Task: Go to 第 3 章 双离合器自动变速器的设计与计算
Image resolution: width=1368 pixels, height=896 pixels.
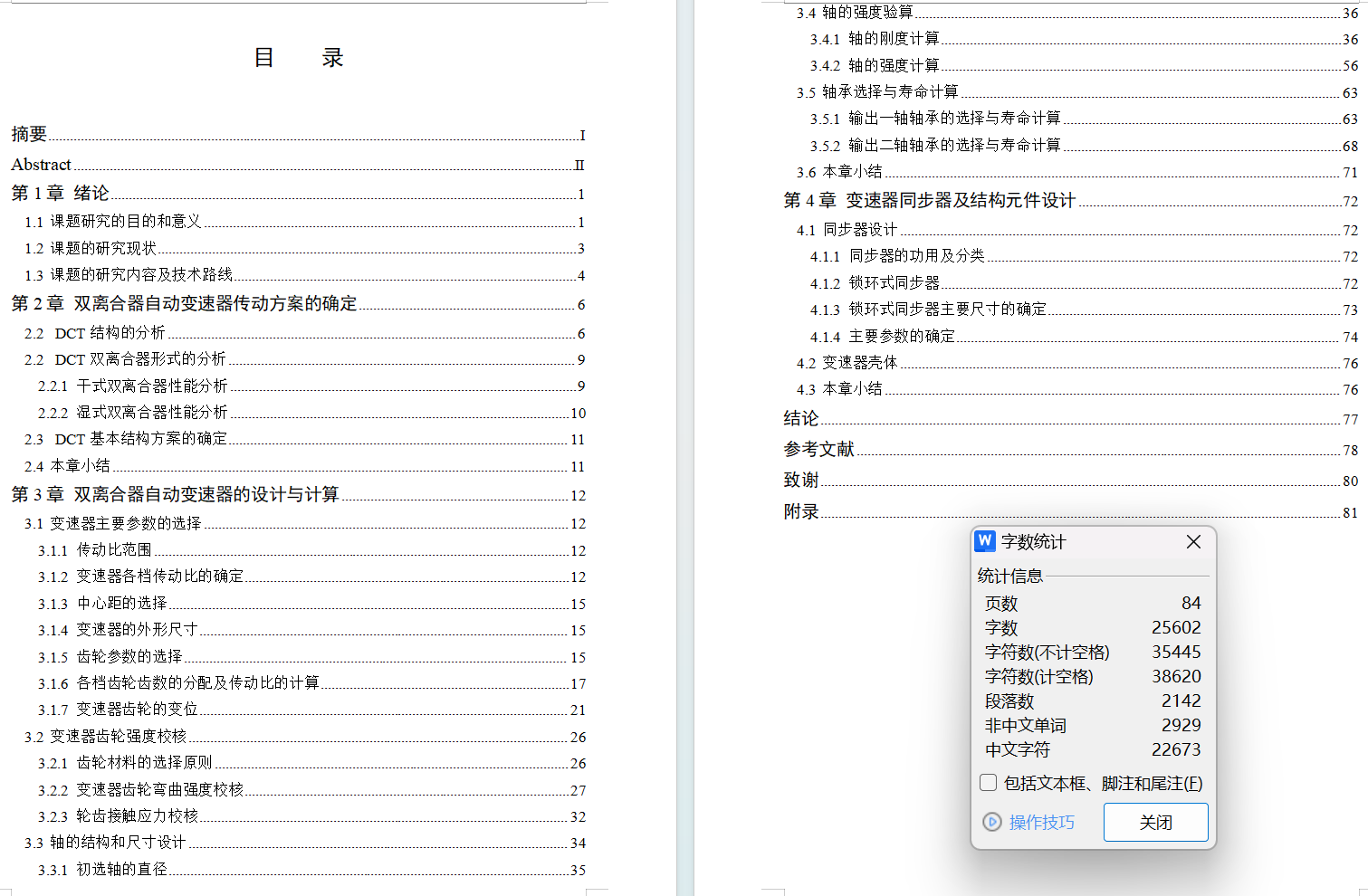Action: click(x=298, y=494)
